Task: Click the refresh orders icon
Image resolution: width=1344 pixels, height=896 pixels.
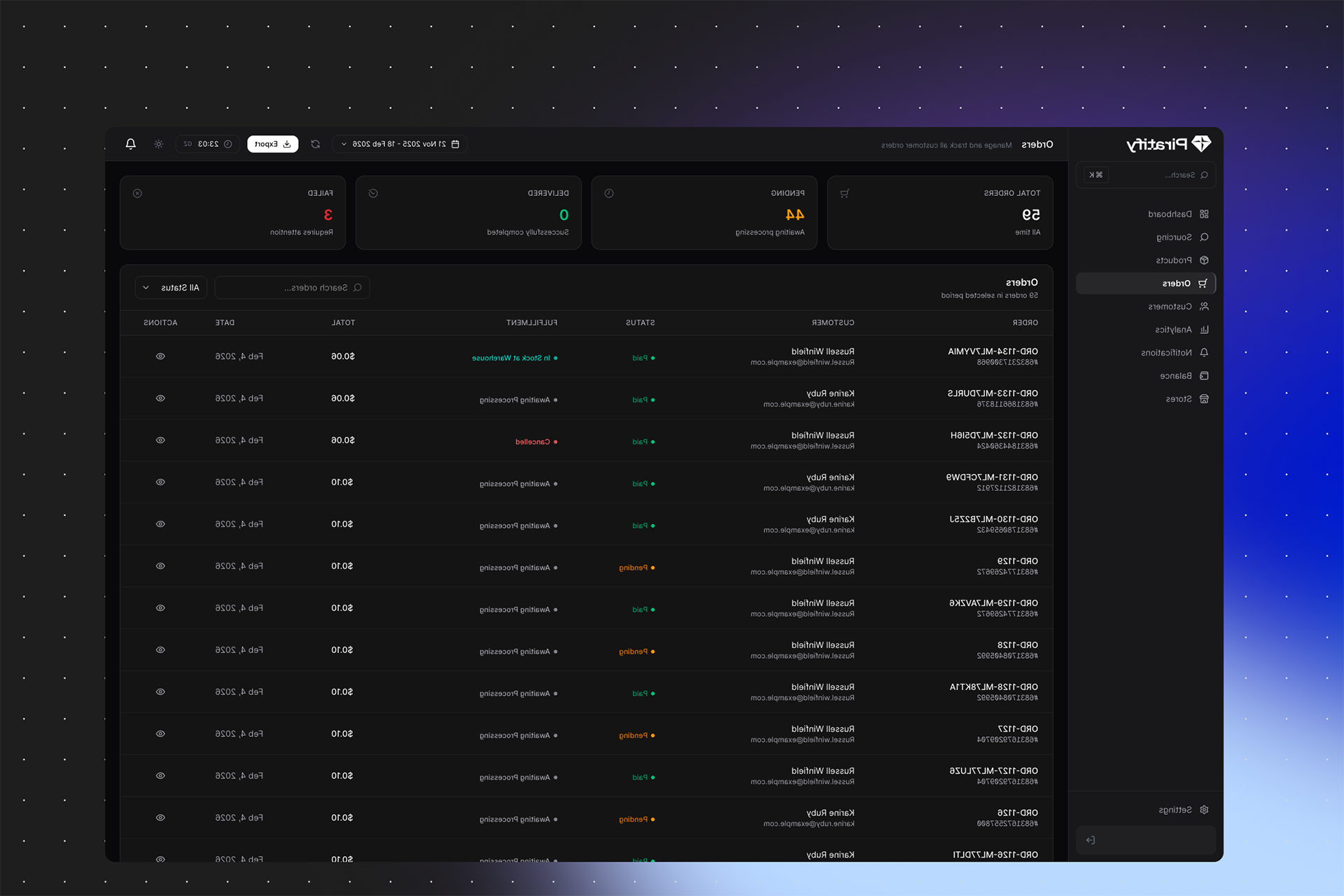Action: pyautogui.click(x=316, y=144)
